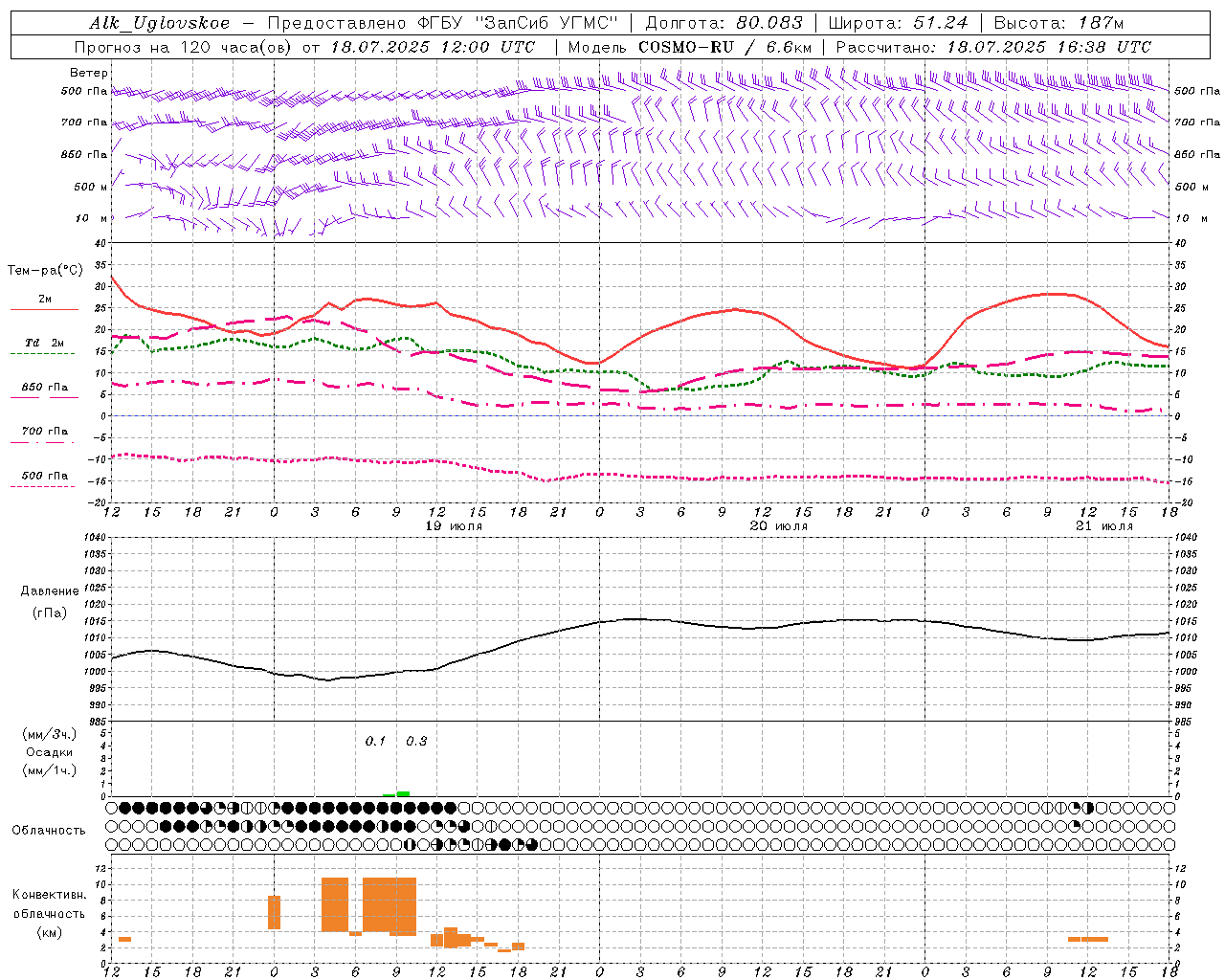Click the "20 июля" date label
The width and height of the screenshot is (1225, 980).
(x=778, y=526)
